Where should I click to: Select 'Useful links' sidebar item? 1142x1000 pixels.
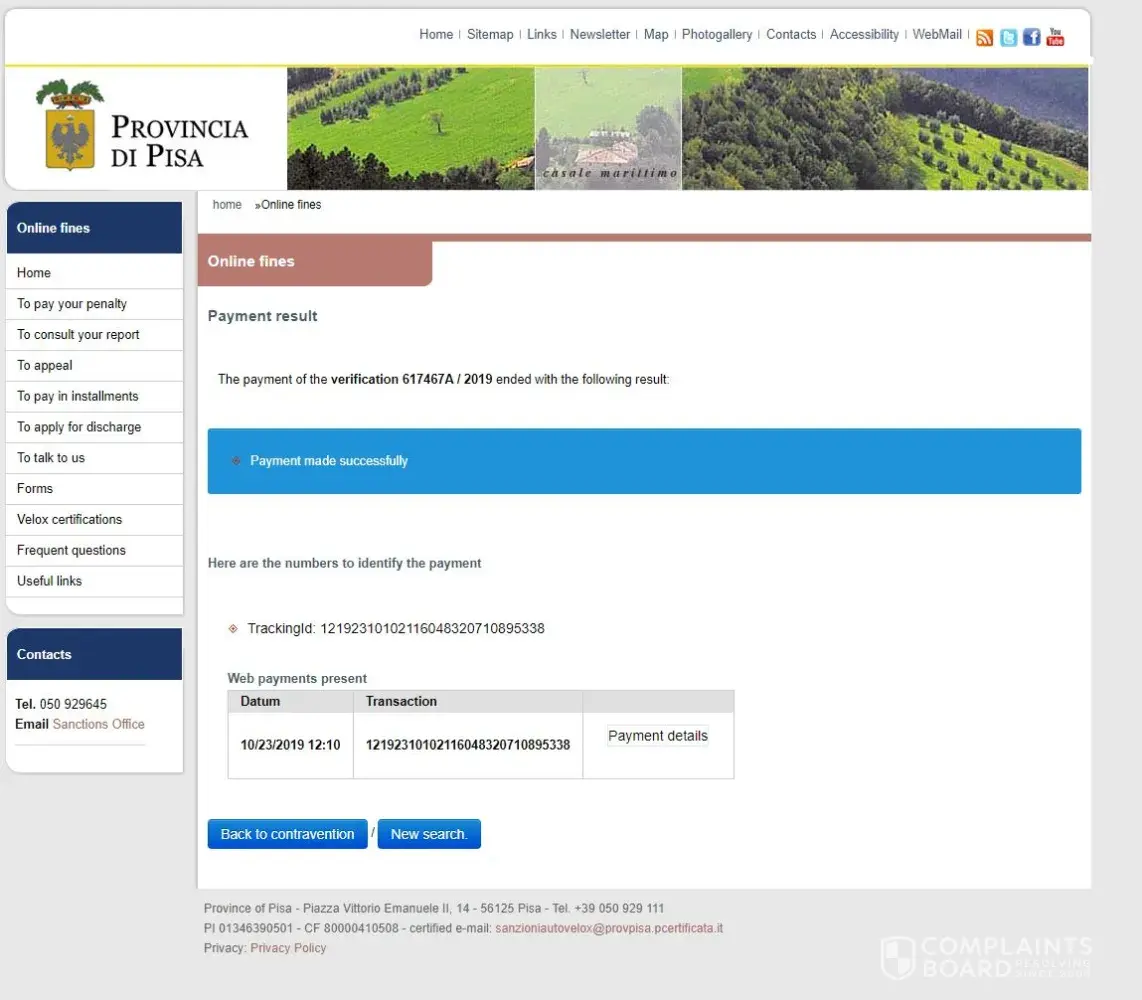pos(95,580)
